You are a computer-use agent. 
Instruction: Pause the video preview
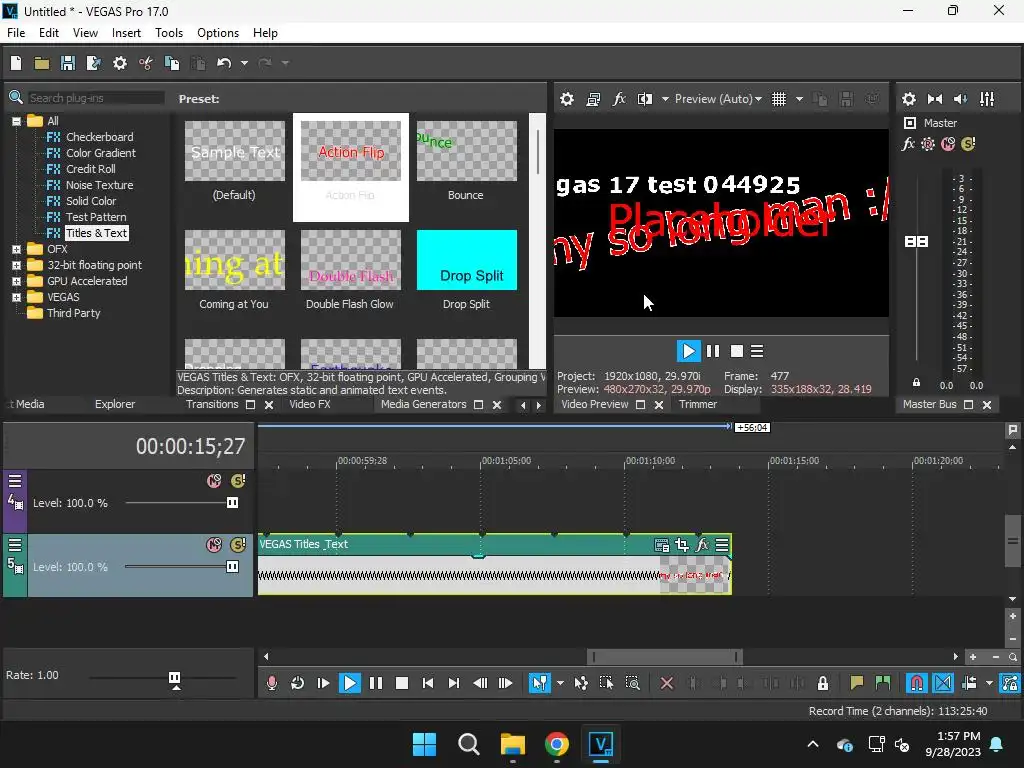point(713,351)
